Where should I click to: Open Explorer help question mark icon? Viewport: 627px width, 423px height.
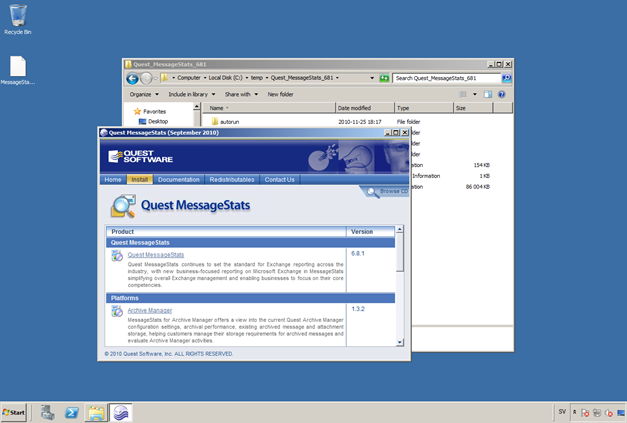tap(501, 94)
